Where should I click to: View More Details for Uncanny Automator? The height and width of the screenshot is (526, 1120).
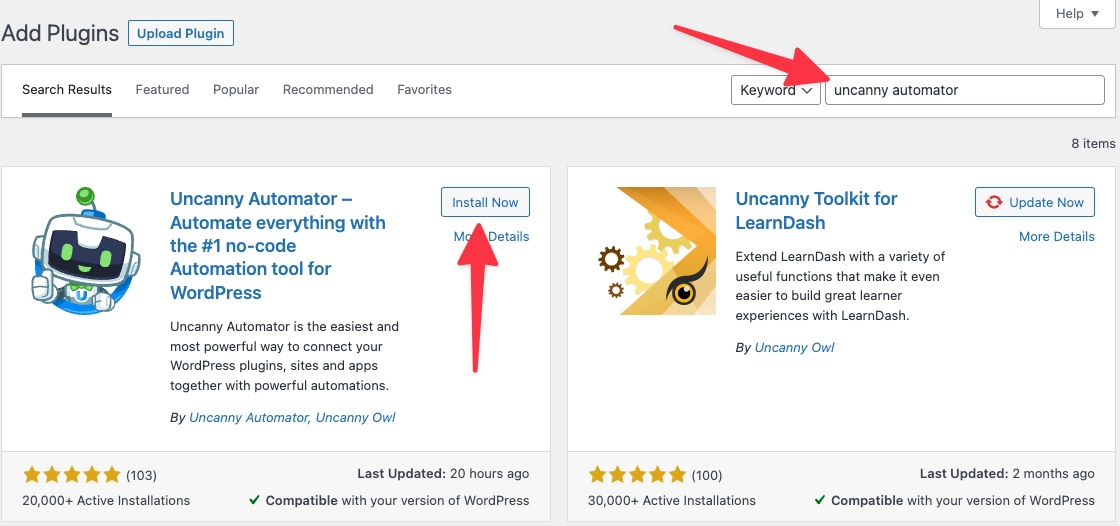pyautogui.click(x=491, y=237)
